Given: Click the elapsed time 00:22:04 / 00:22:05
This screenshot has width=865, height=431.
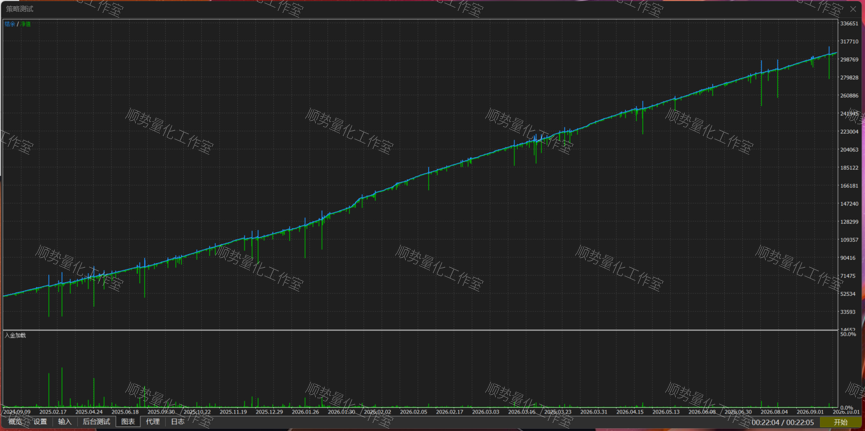Looking at the screenshot, I should click(x=783, y=422).
